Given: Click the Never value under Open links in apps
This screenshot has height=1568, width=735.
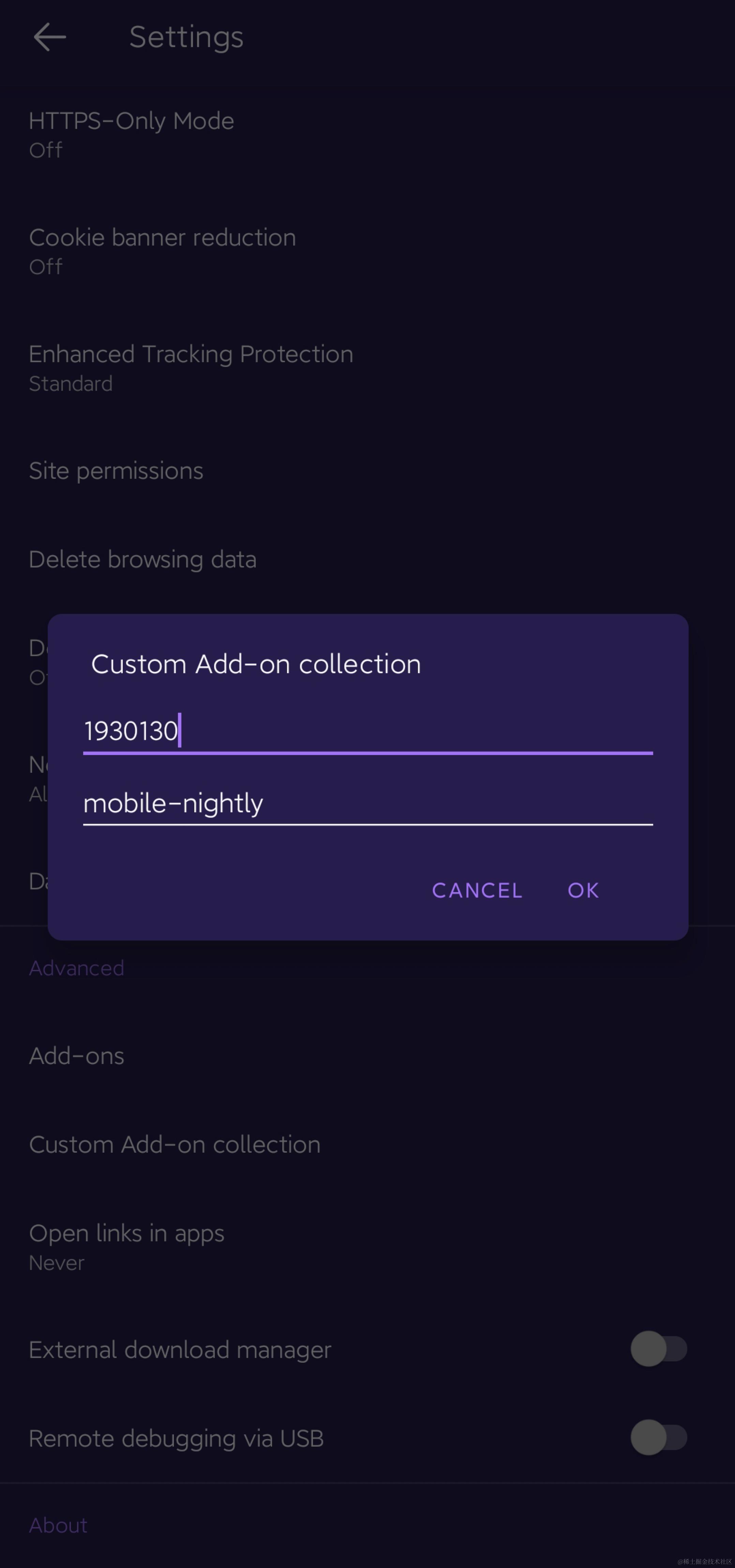Looking at the screenshot, I should [57, 1262].
